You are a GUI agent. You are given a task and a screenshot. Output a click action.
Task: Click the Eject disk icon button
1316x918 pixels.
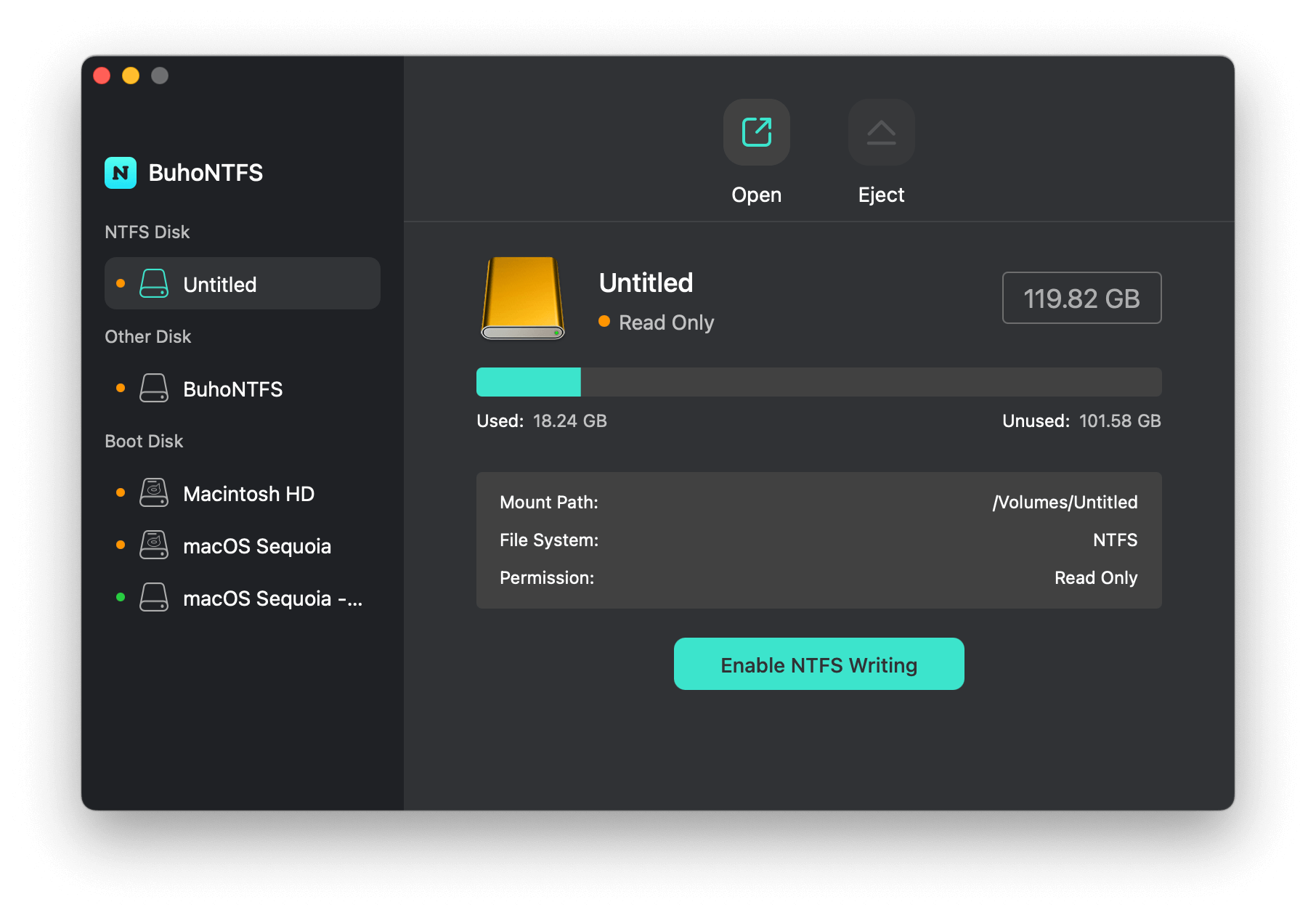881,132
